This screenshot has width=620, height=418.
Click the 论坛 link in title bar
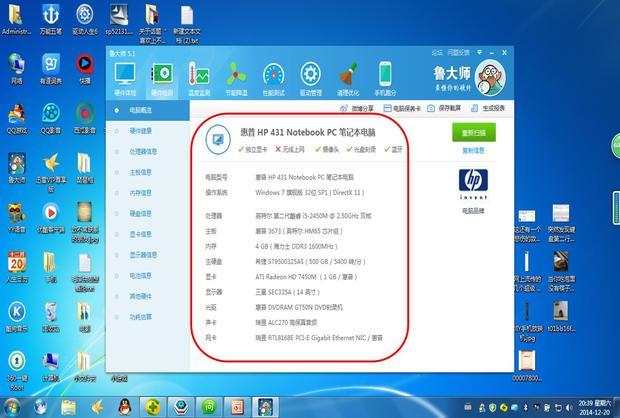click(437, 52)
